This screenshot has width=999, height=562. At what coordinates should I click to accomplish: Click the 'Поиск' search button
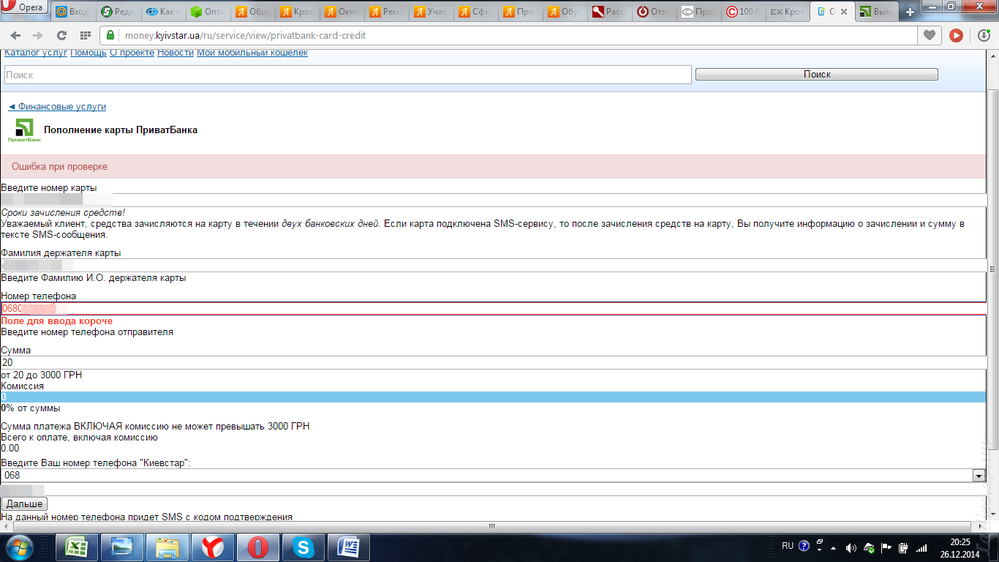point(817,75)
